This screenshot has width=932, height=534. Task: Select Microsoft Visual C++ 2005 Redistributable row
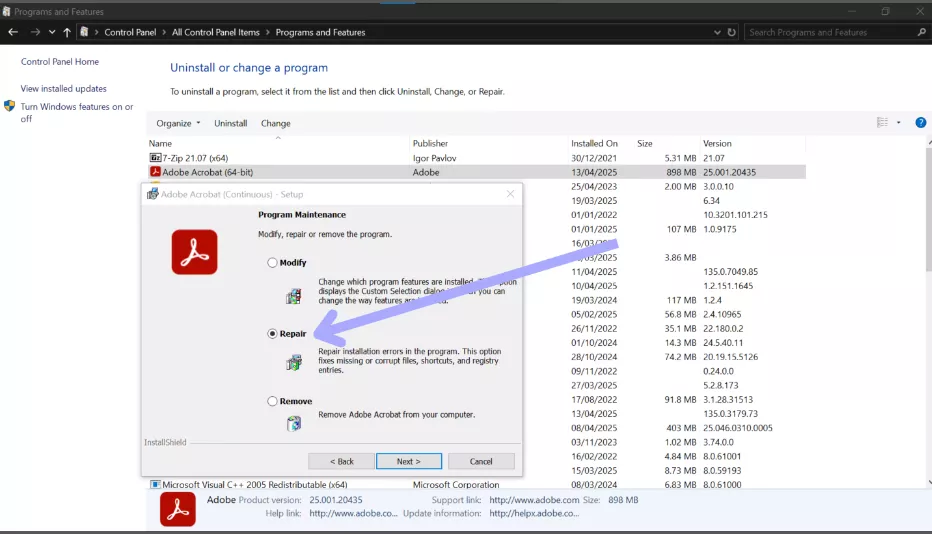point(476,485)
